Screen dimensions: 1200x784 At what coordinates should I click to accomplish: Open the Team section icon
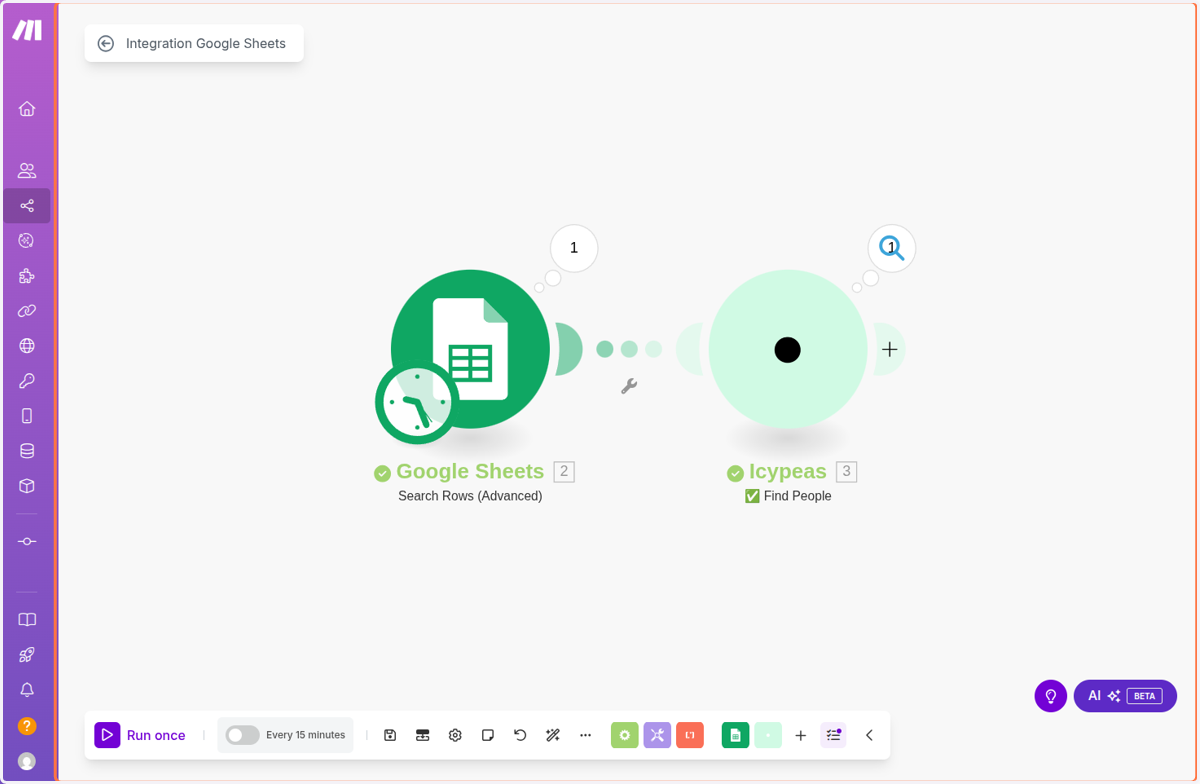[x=27, y=170]
